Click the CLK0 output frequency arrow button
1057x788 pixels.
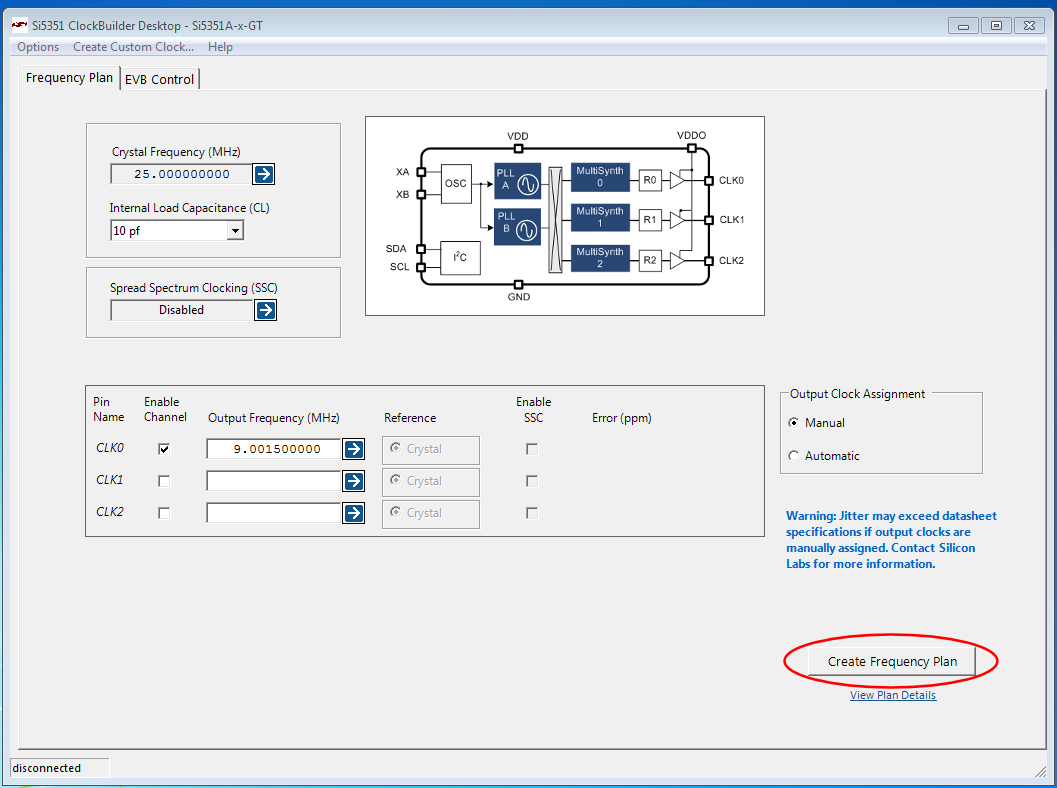[x=354, y=449]
